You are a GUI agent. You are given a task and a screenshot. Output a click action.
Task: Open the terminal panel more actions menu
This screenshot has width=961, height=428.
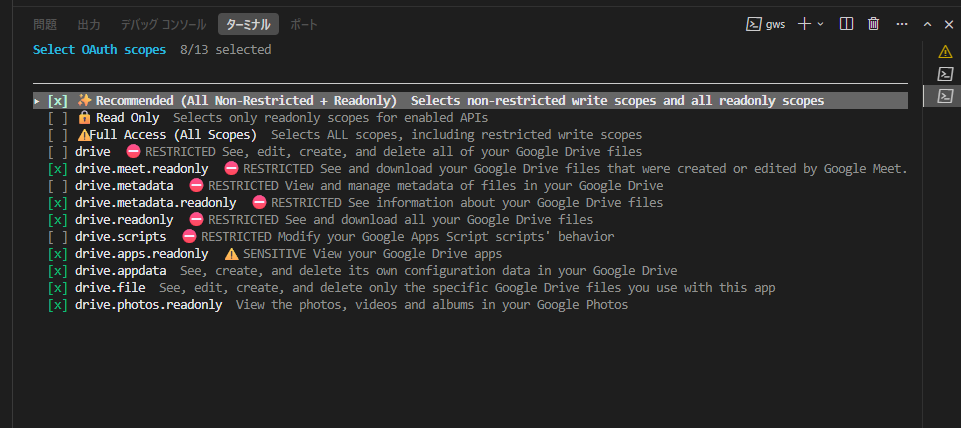coord(901,24)
